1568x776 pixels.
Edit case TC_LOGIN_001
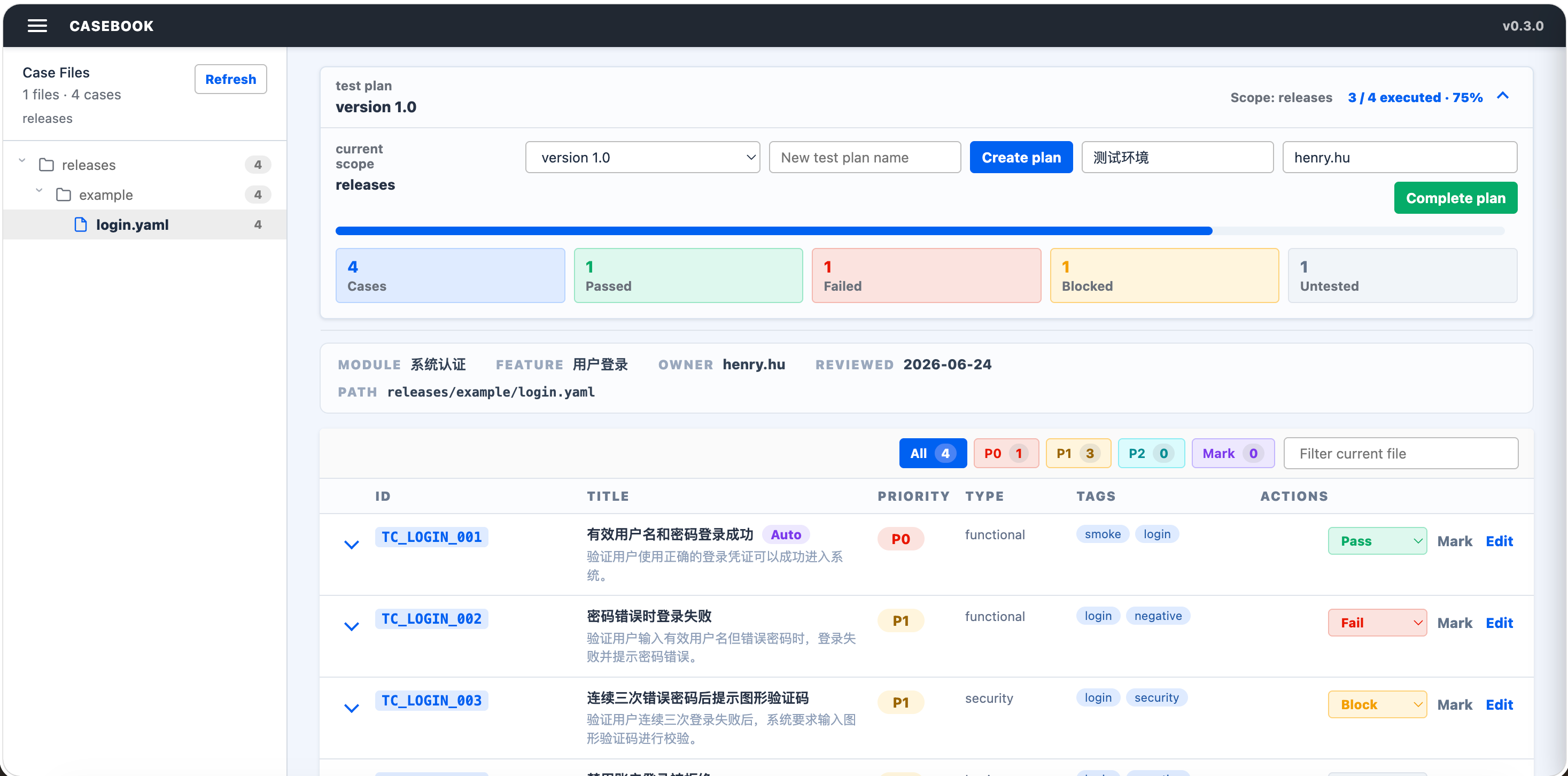1499,541
